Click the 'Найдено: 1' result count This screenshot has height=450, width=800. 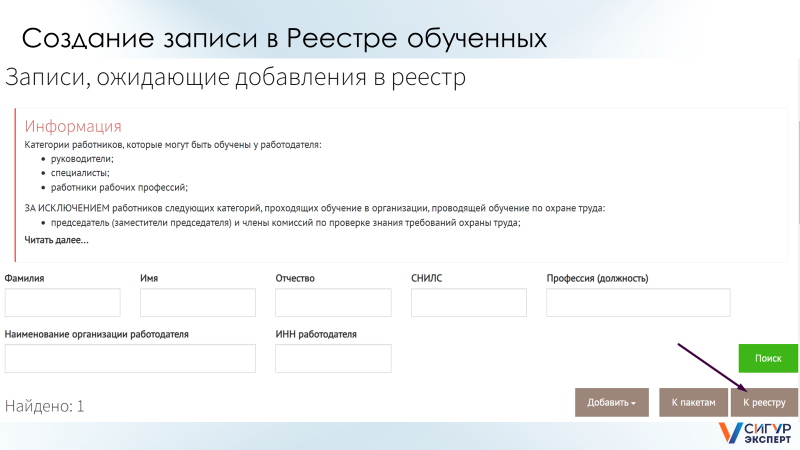click(44, 406)
